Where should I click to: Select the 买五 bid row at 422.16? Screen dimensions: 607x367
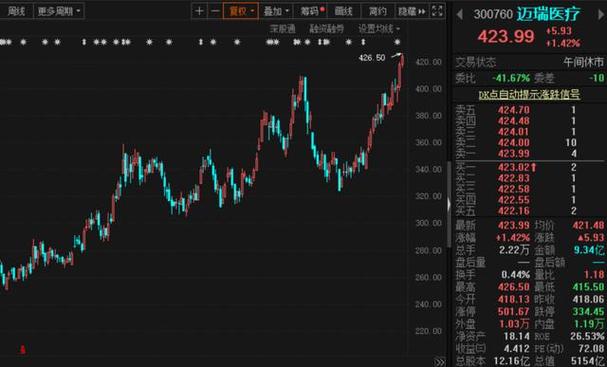[530, 211]
